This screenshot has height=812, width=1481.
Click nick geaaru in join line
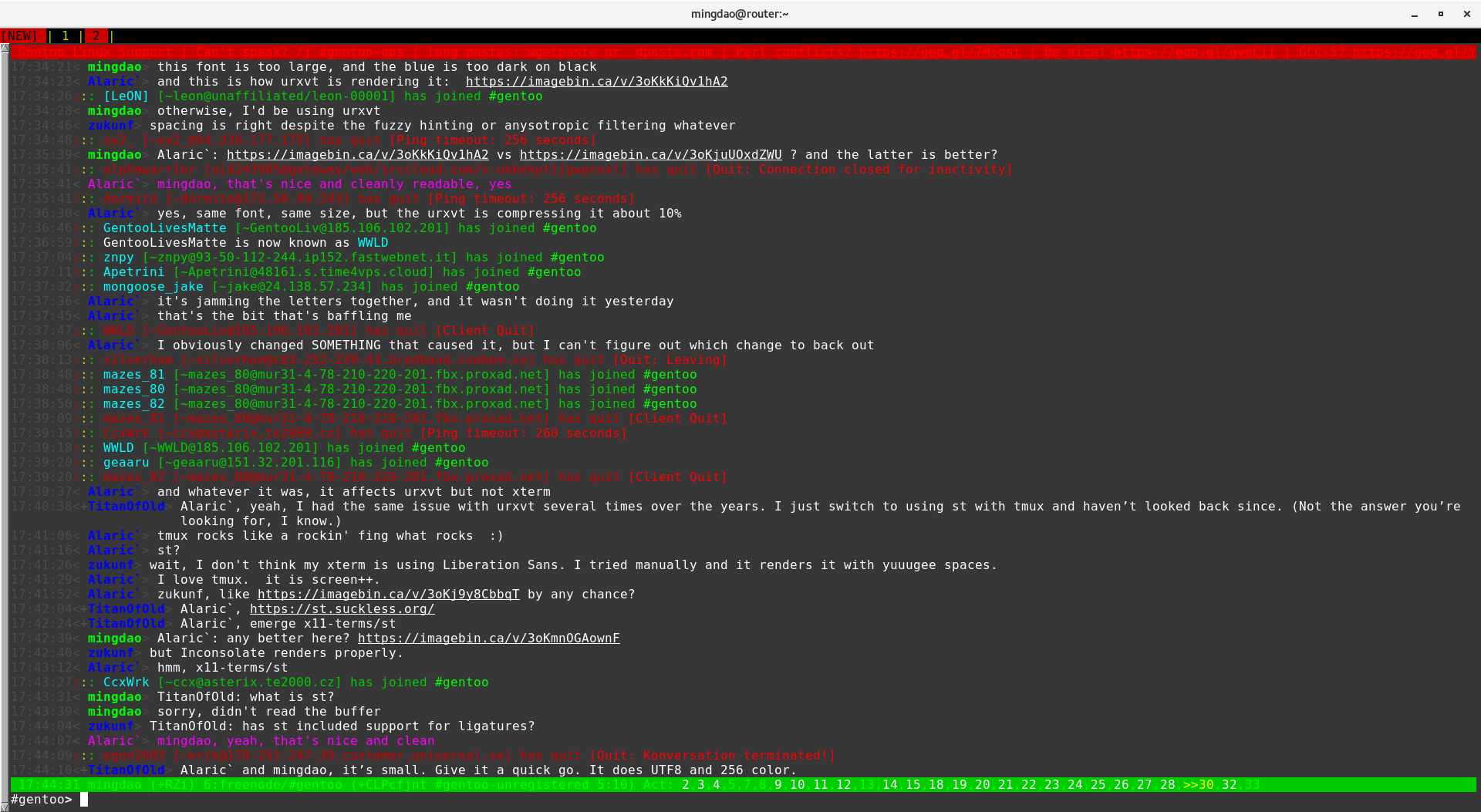click(x=127, y=463)
